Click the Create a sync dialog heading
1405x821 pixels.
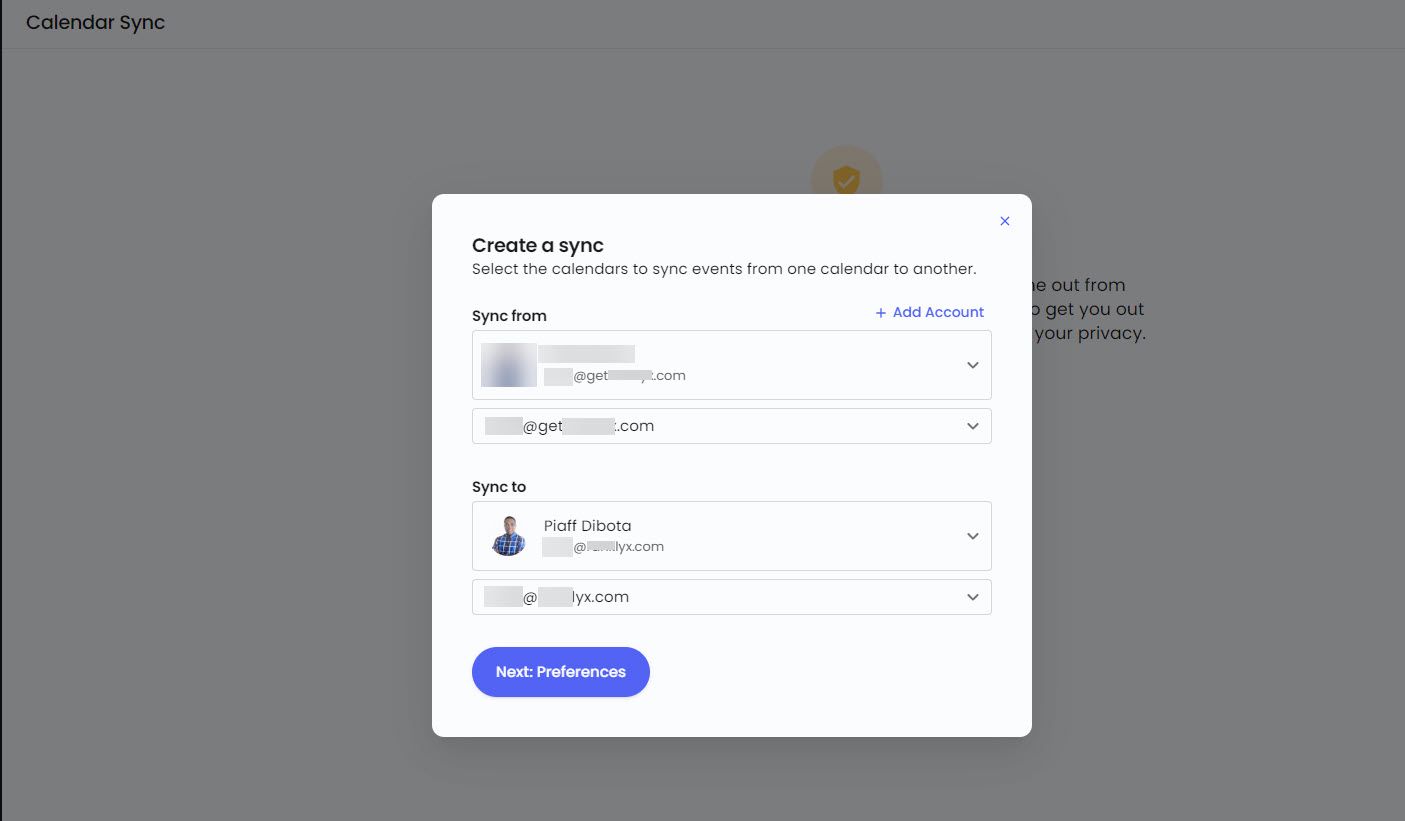[x=537, y=245]
